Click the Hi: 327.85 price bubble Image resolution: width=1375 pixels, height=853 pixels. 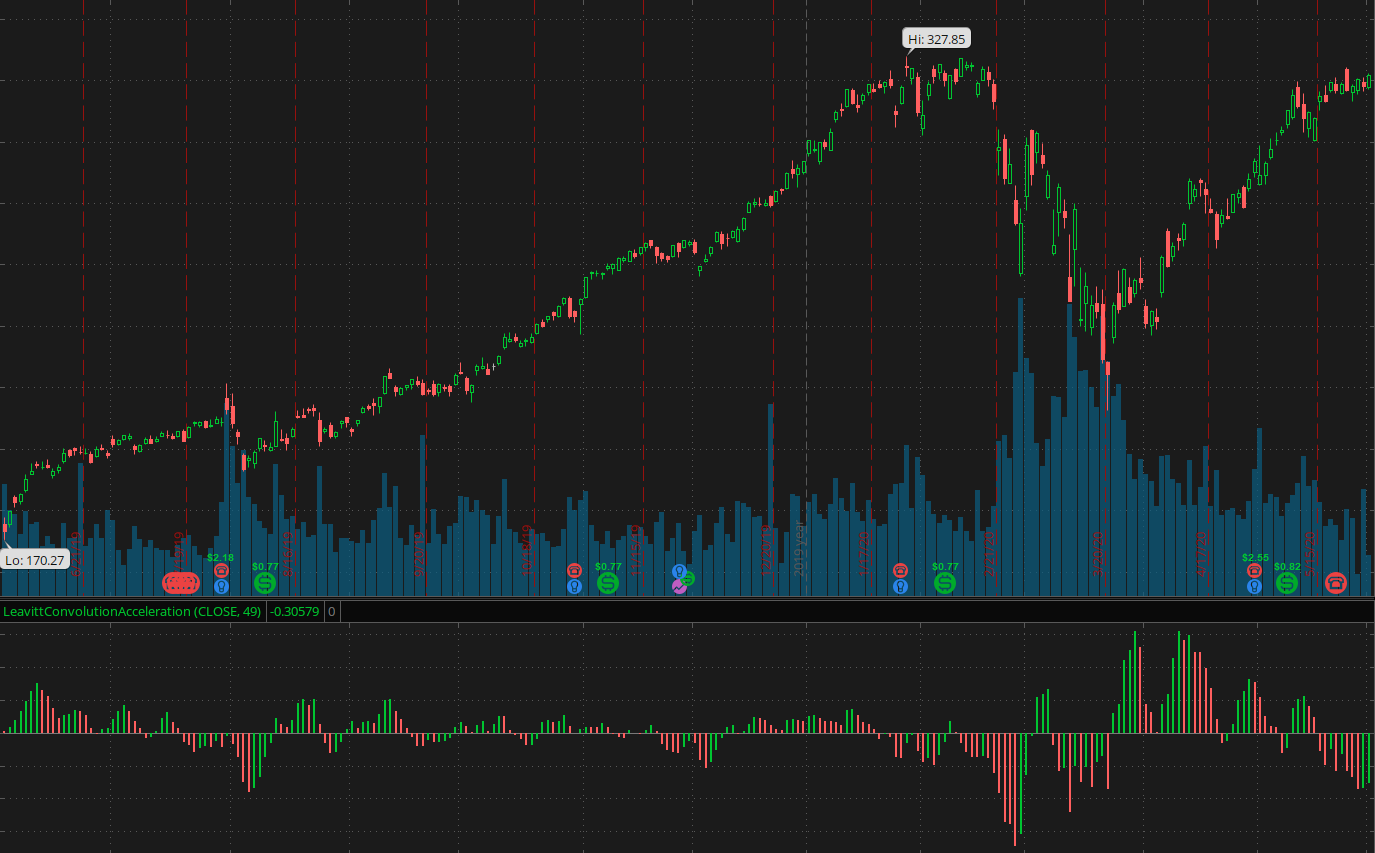[937, 39]
